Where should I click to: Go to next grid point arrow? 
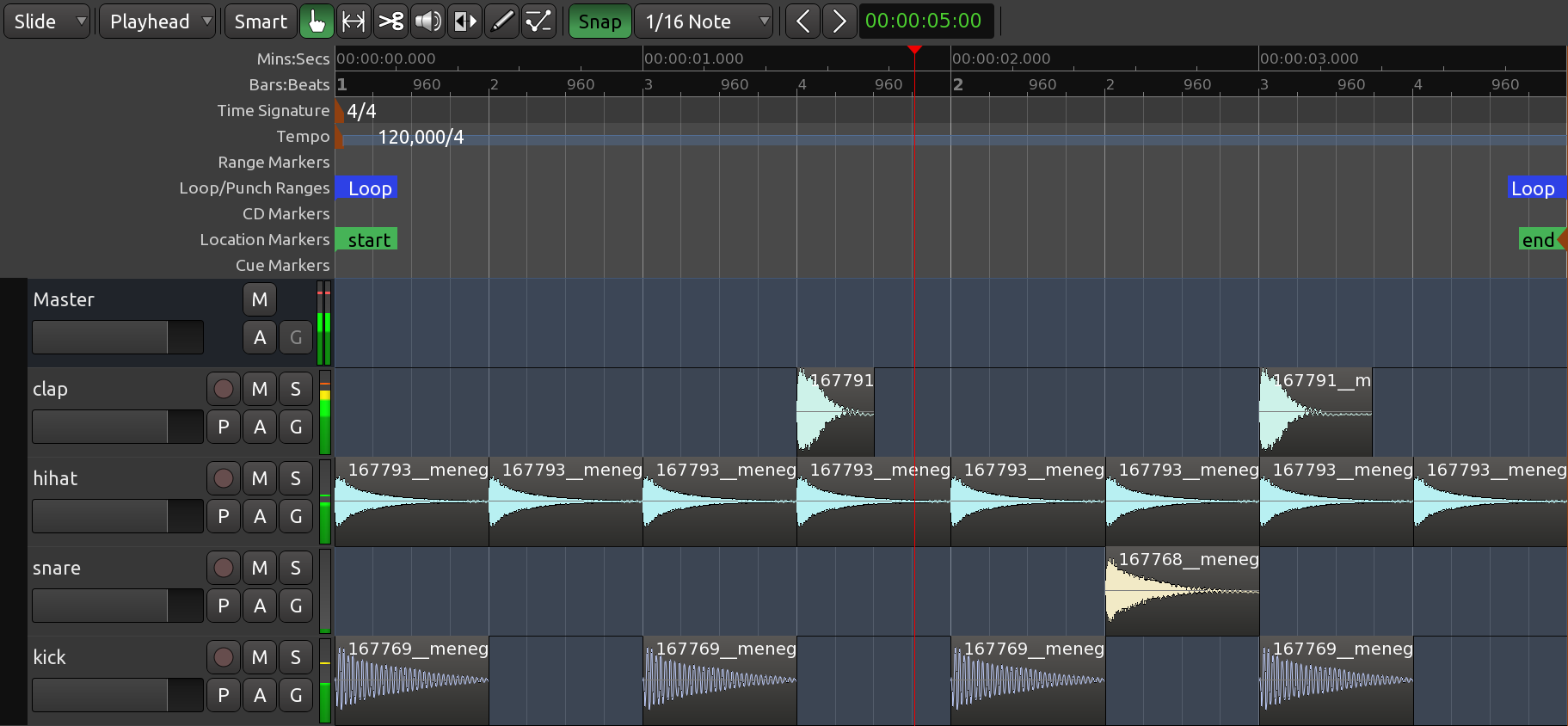(839, 22)
